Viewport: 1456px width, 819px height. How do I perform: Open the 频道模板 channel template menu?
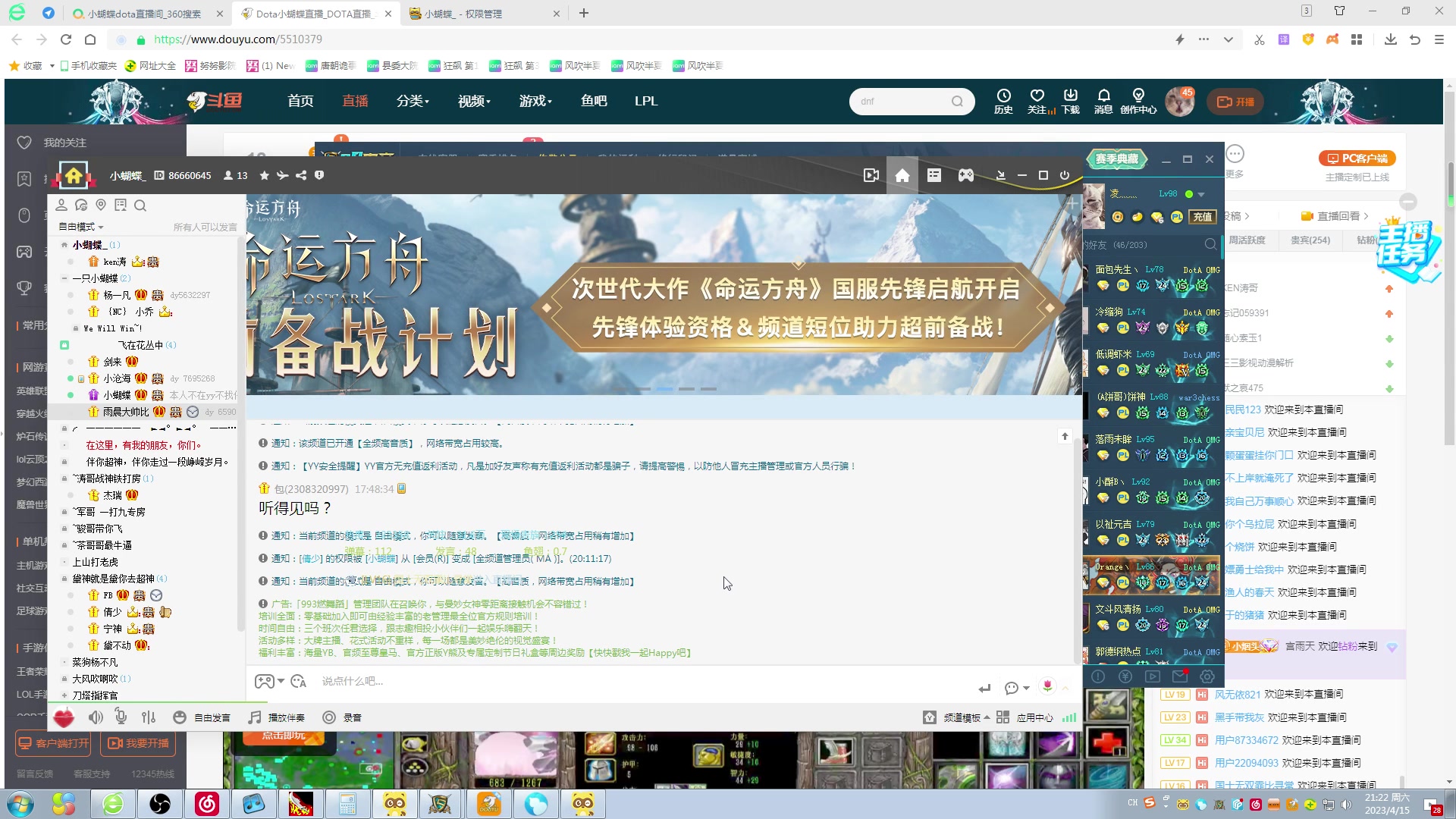point(956,717)
